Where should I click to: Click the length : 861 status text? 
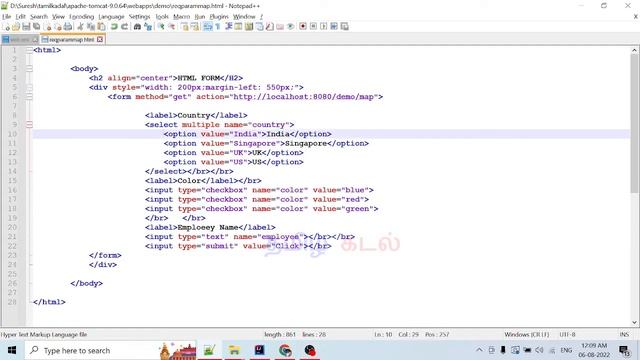[280, 335]
